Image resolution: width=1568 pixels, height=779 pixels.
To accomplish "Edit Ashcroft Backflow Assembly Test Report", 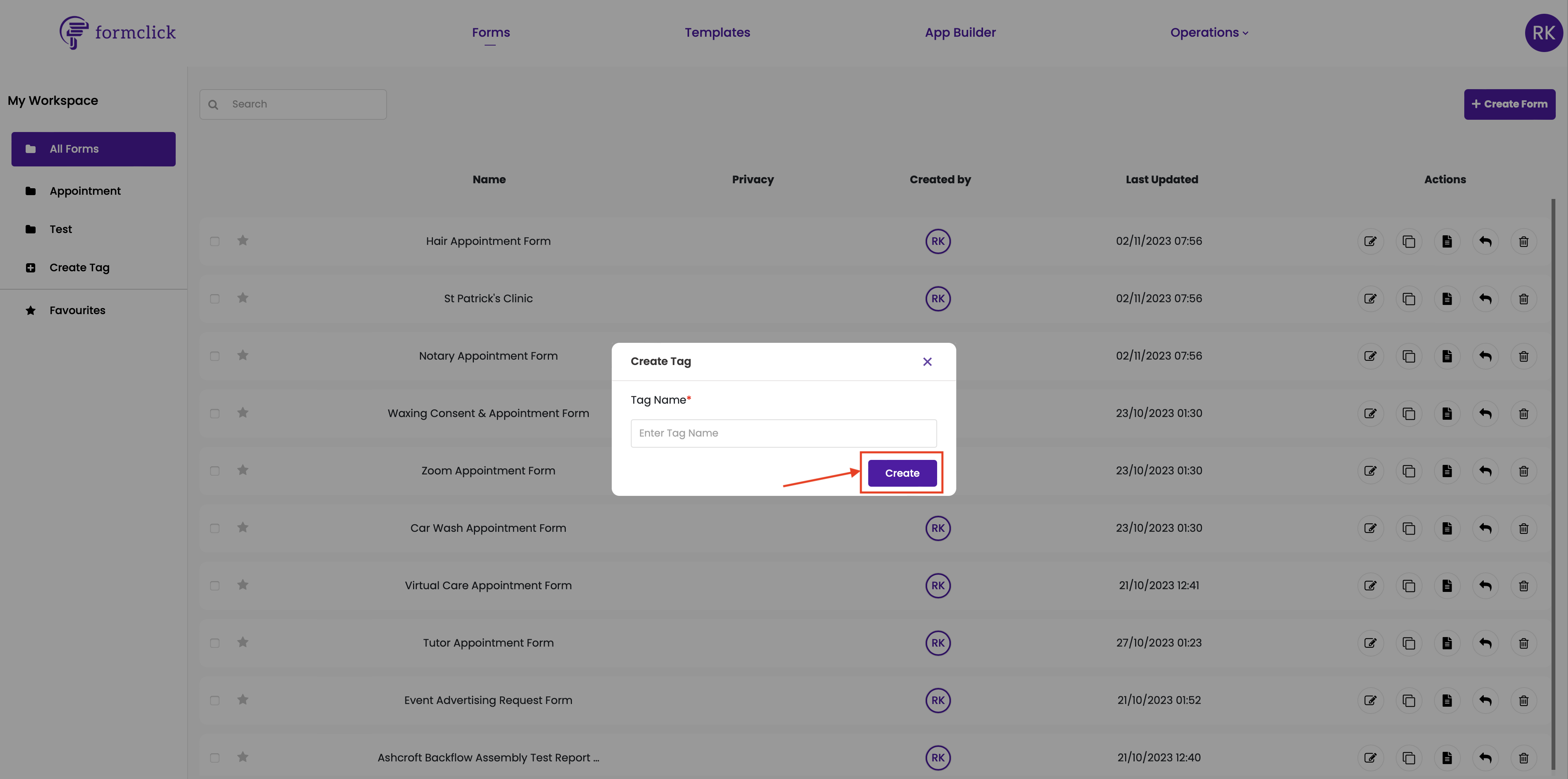I will [x=1370, y=758].
